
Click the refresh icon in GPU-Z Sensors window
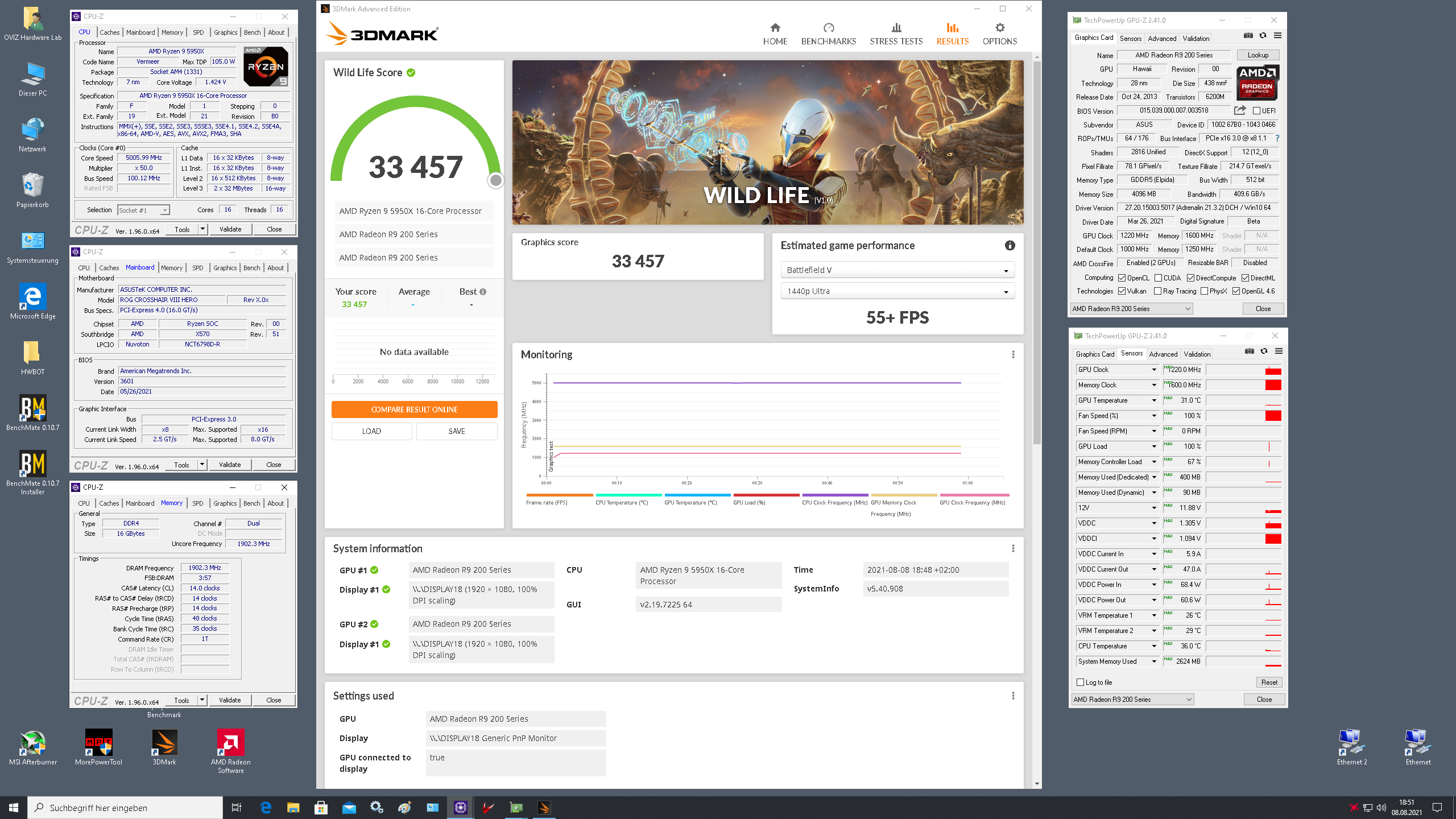pyautogui.click(x=1264, y=351)
